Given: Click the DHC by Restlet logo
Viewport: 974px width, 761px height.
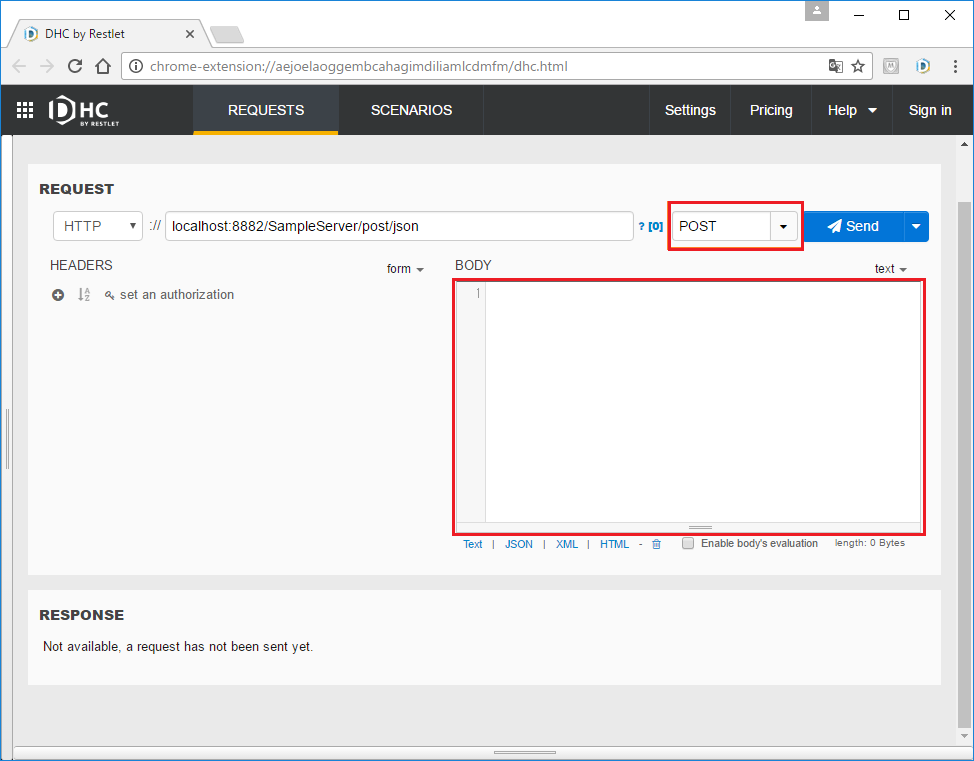Looking at the screenshot, I should (x=83, y=111).
